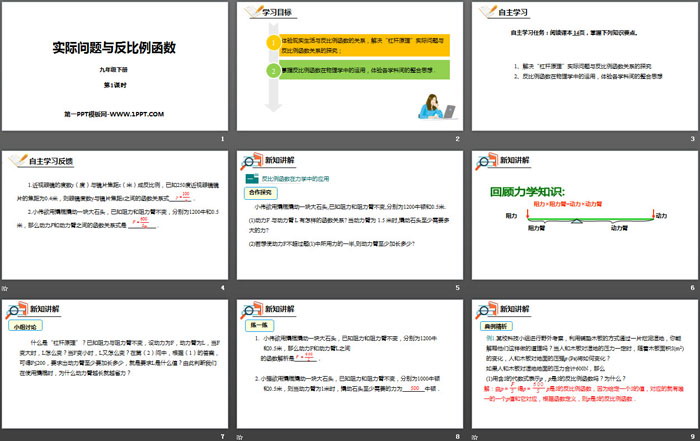Click the 小组讨论 green label on slide 7
Screen dimensions: 700x441
pyautogui.click(x=25, y=326)
